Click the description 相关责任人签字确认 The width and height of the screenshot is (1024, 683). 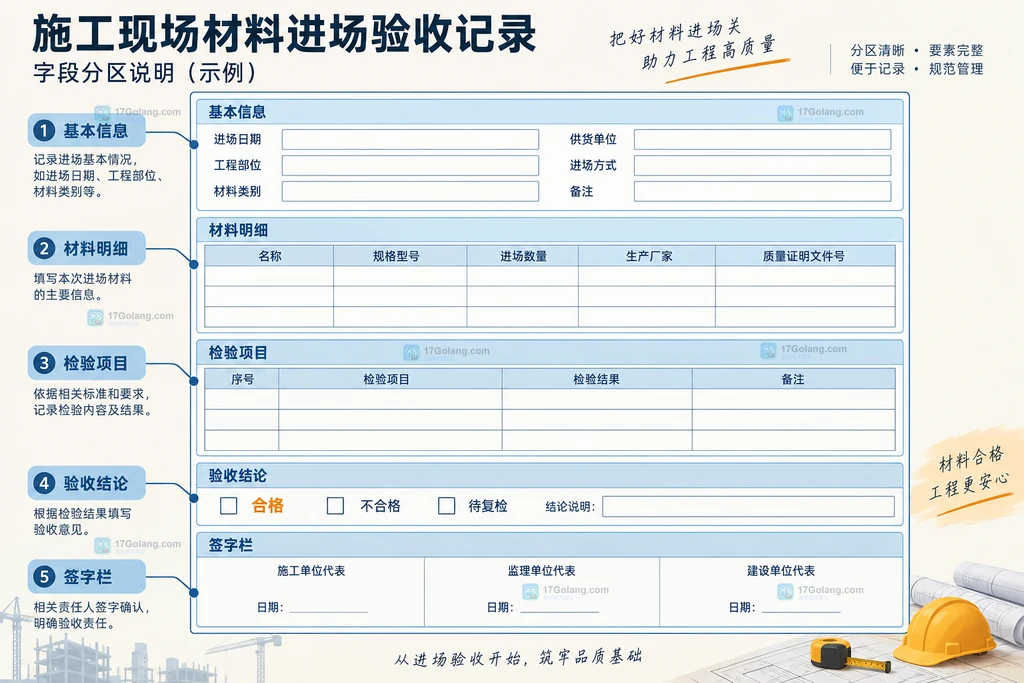[x=92, y=607]
